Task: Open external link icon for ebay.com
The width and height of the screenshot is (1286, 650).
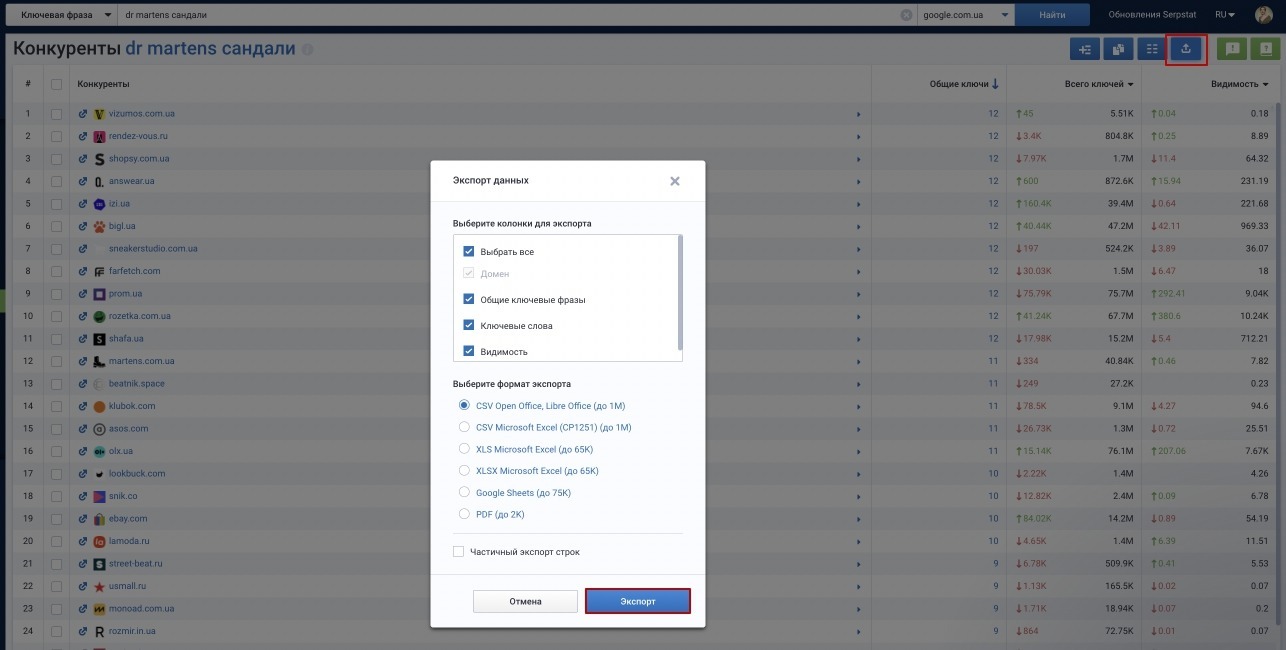Action: click(x=83, y=519)
